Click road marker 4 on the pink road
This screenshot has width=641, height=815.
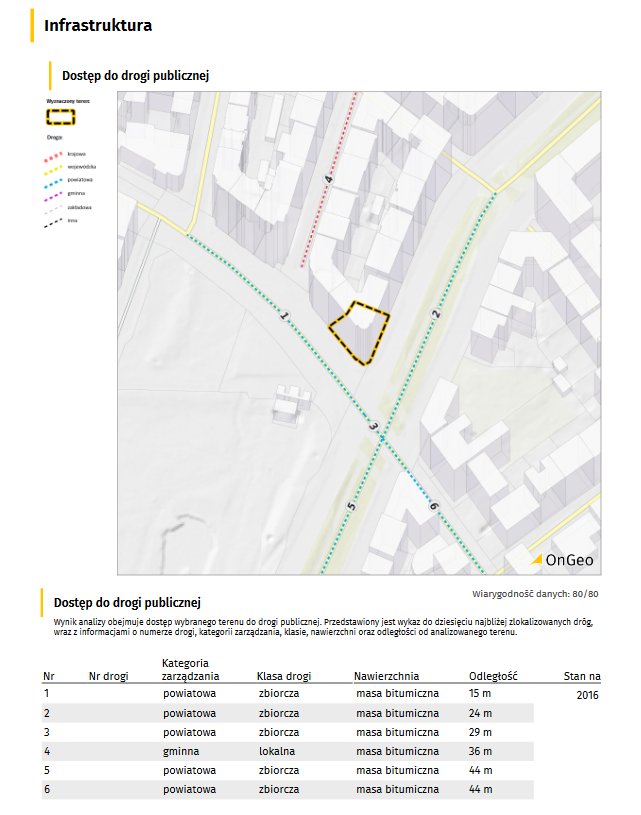[328, 180]
